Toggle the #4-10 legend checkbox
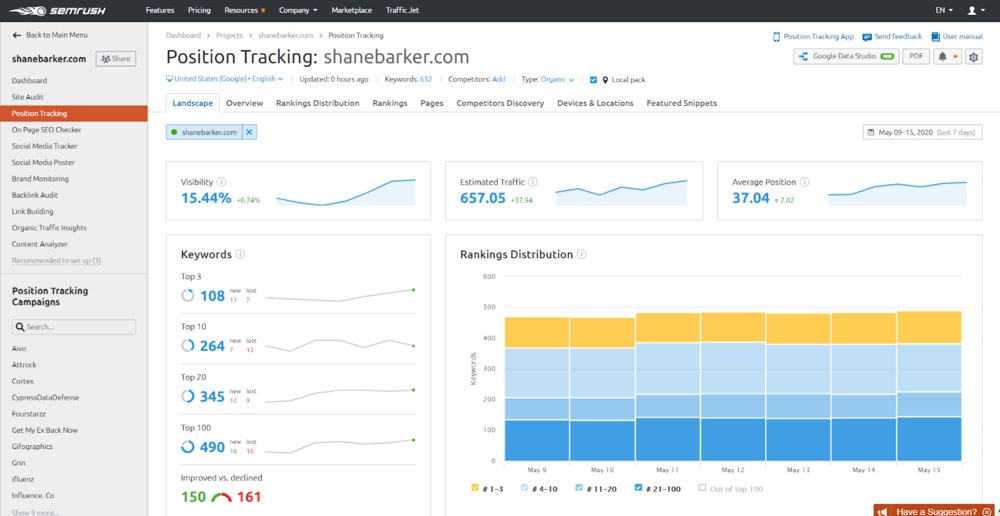Viewport: 1000px width, 516px height. coord(526,487)
